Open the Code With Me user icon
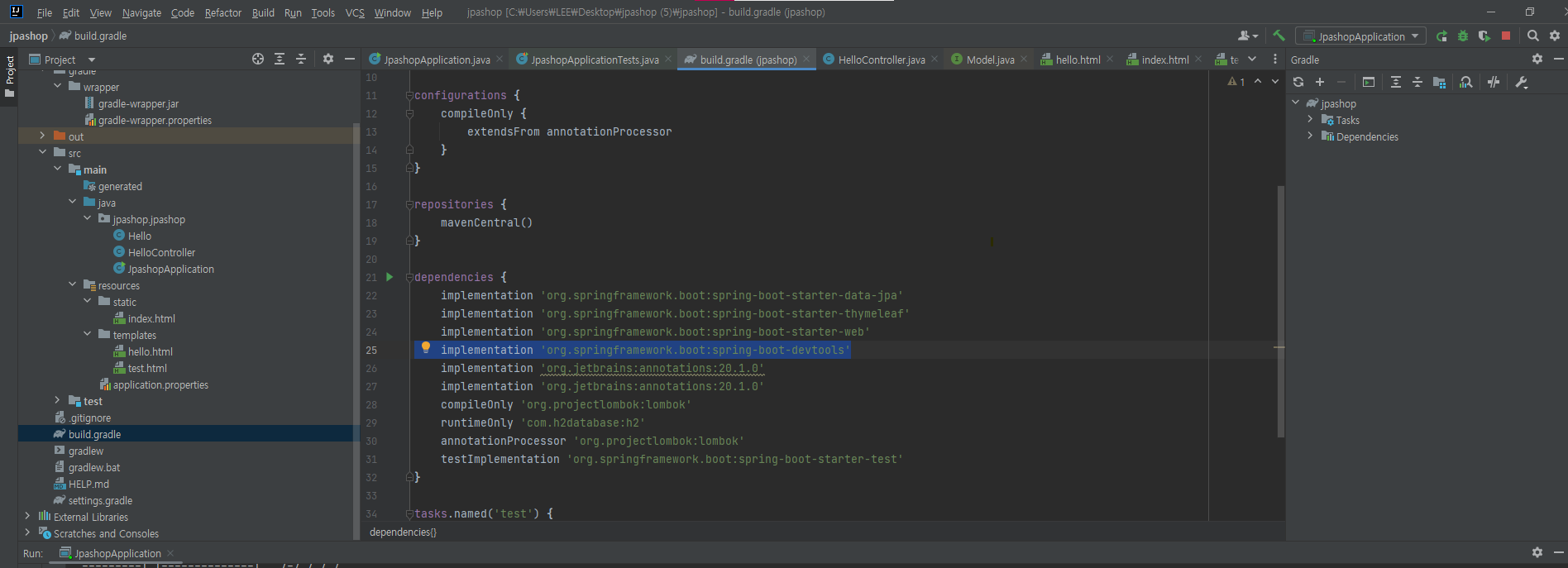The image size is (1568, 568). coord(1247,36)
